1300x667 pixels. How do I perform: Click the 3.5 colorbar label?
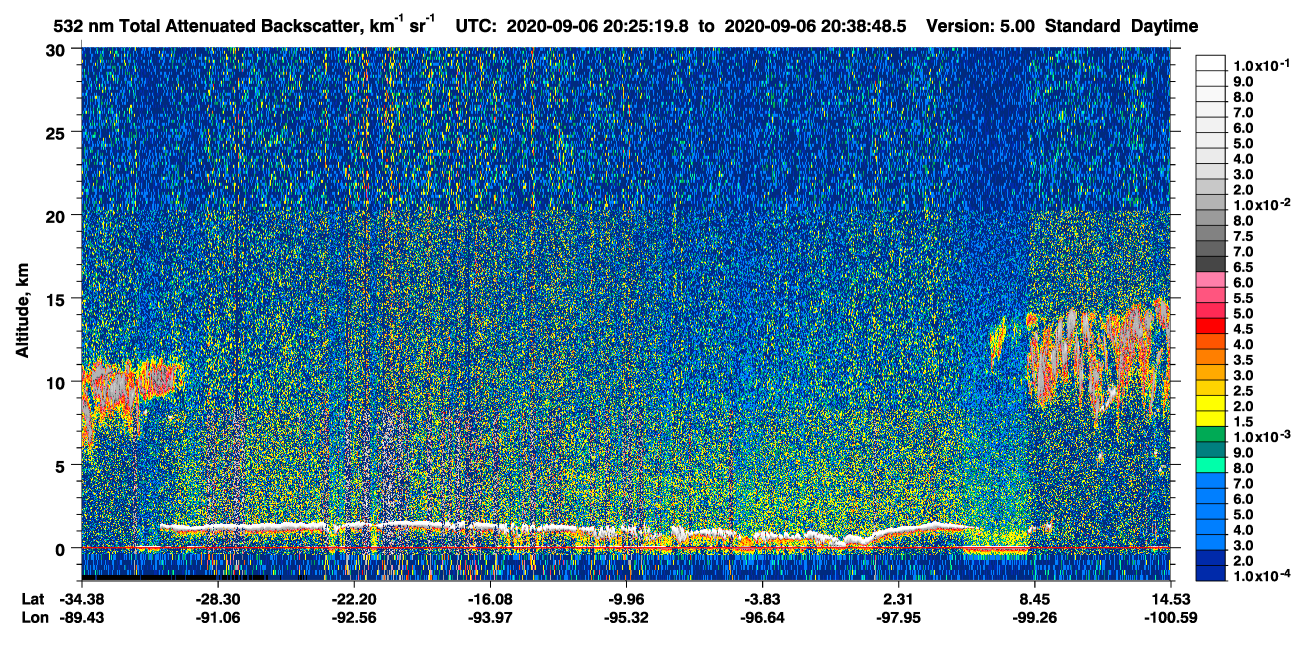(1243, 360)
